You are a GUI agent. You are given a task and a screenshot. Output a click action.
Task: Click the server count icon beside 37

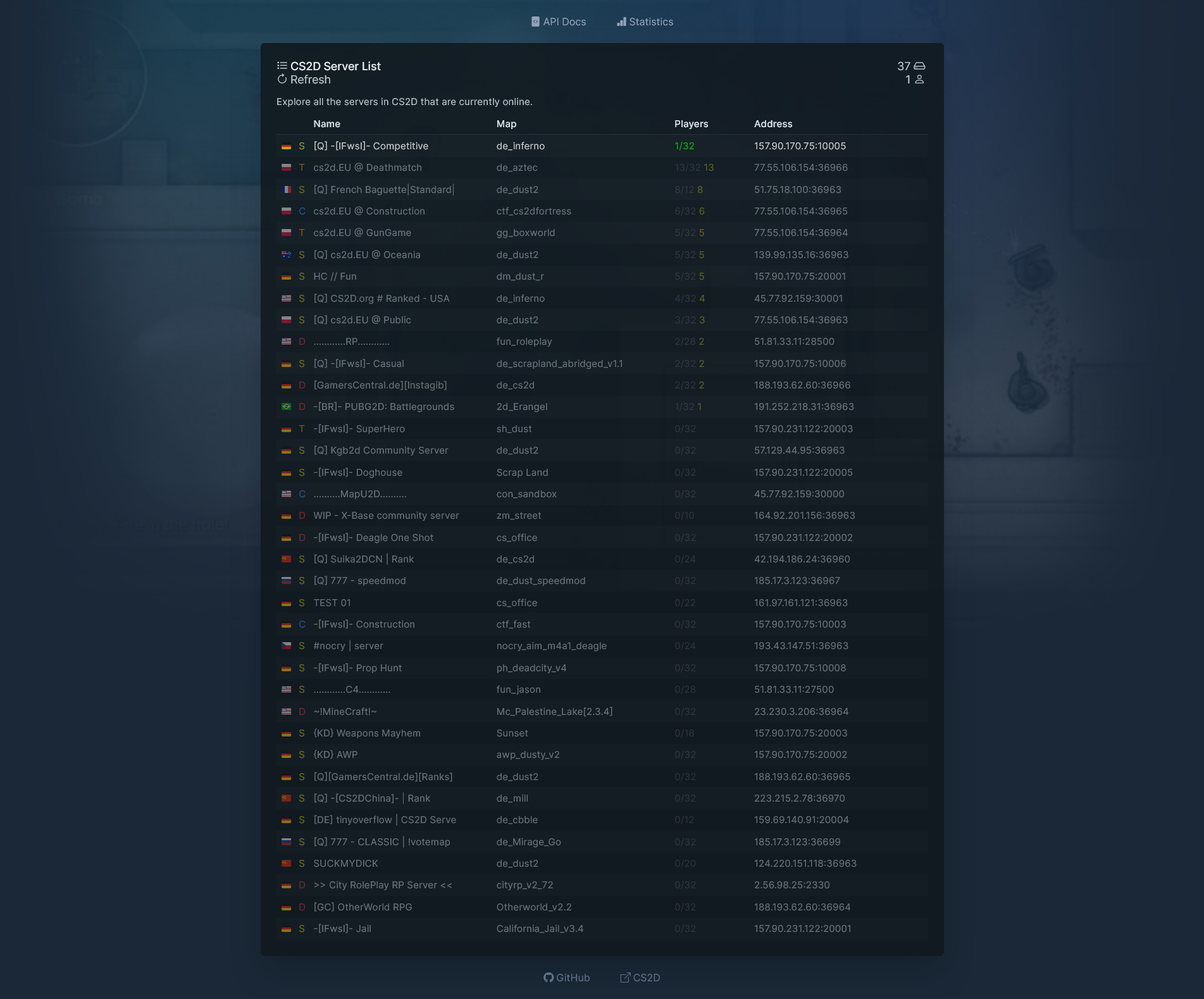pos(920,66)
